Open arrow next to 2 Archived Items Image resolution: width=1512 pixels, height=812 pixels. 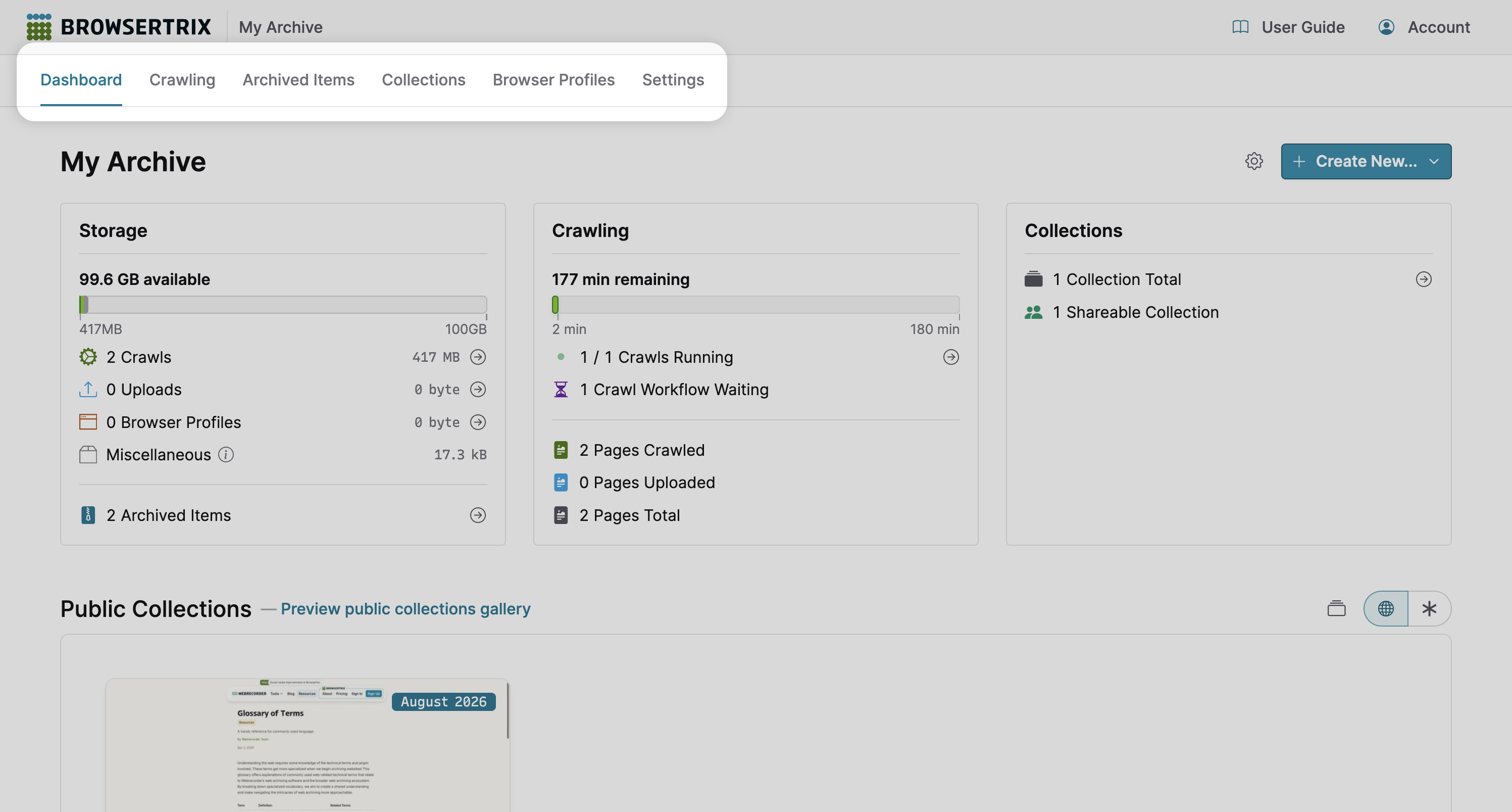(478, 515)
